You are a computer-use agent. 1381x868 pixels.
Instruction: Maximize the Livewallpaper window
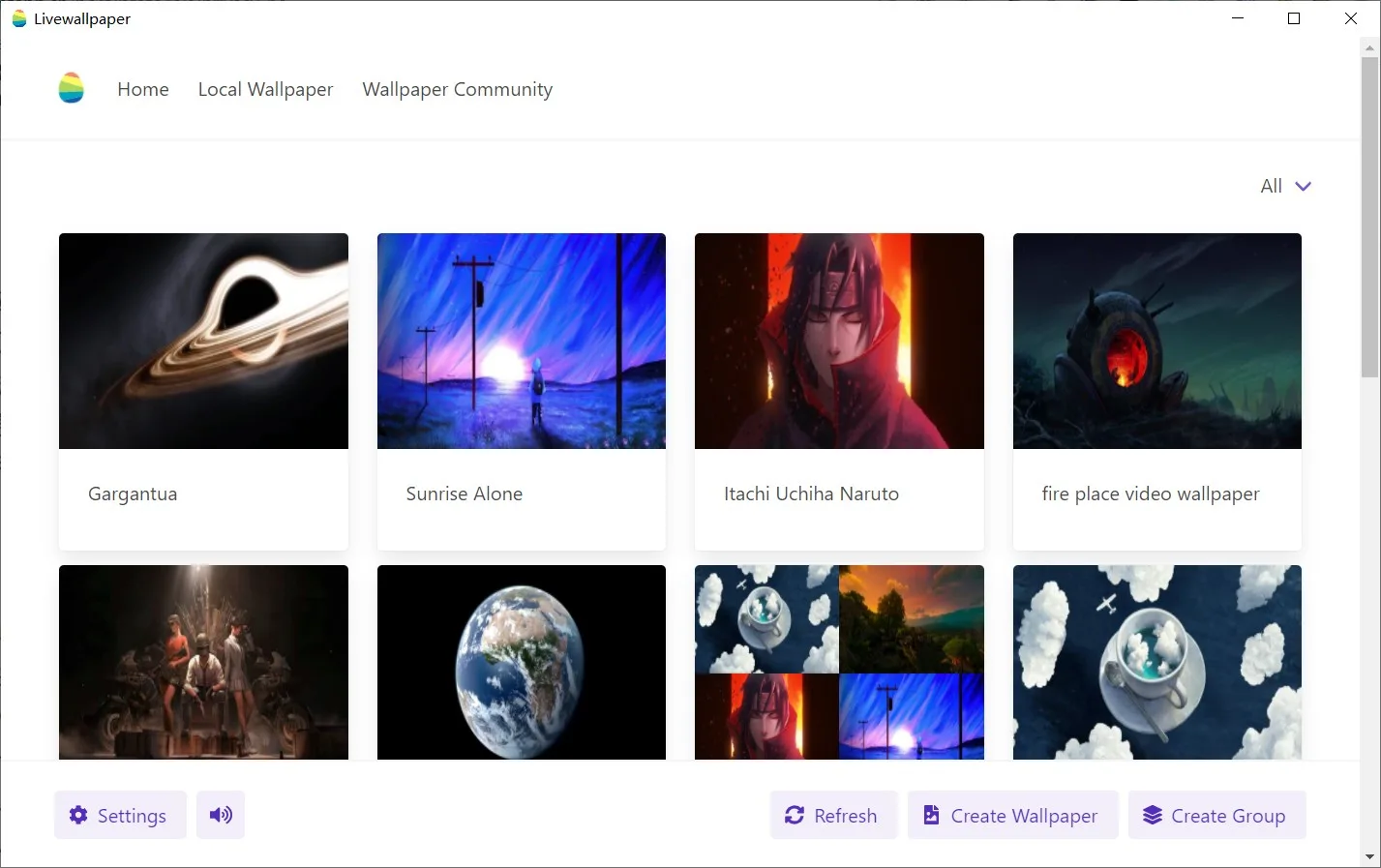pos(1294,18)
